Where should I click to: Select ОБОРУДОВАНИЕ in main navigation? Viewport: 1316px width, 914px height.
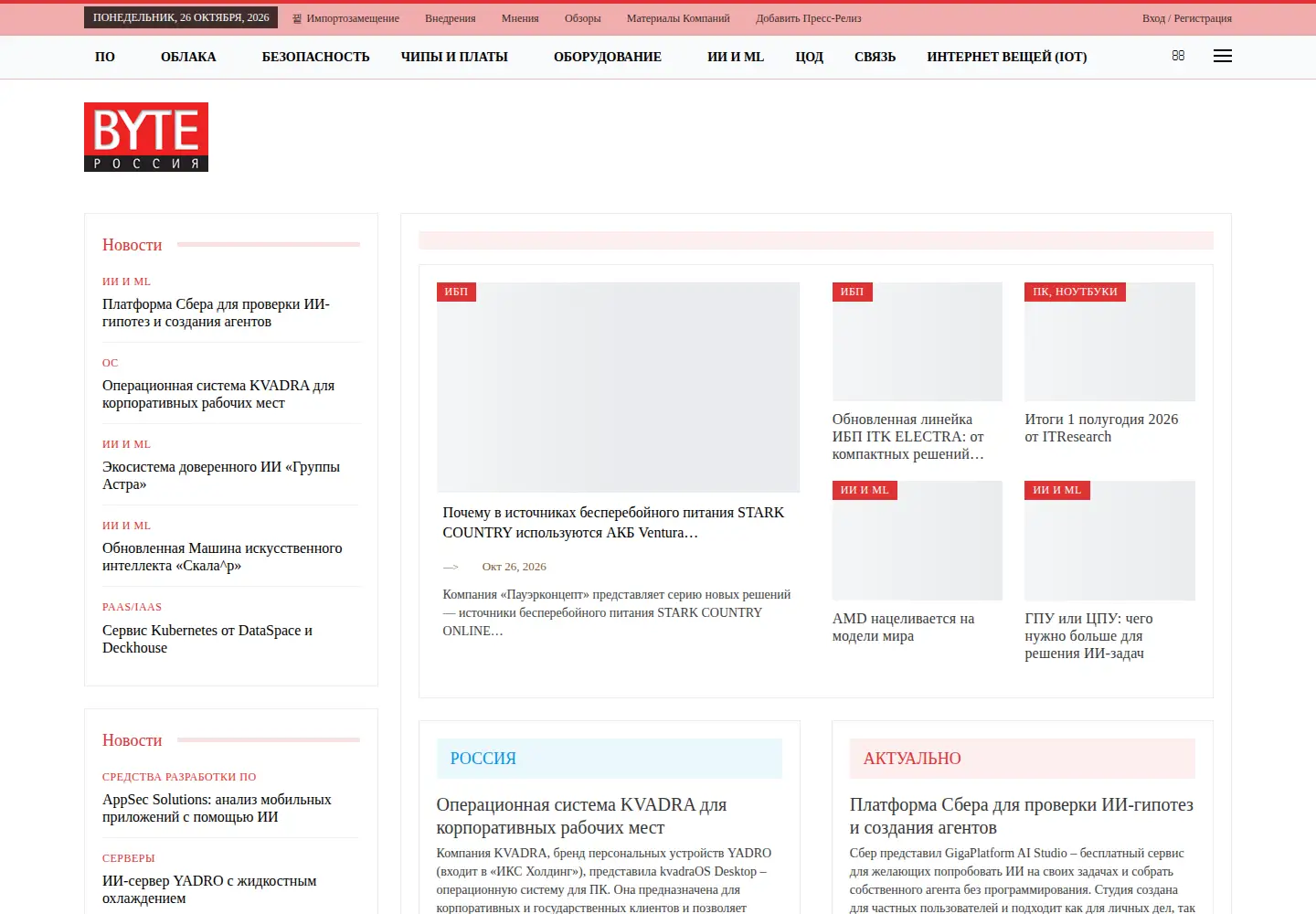(608, 57)
